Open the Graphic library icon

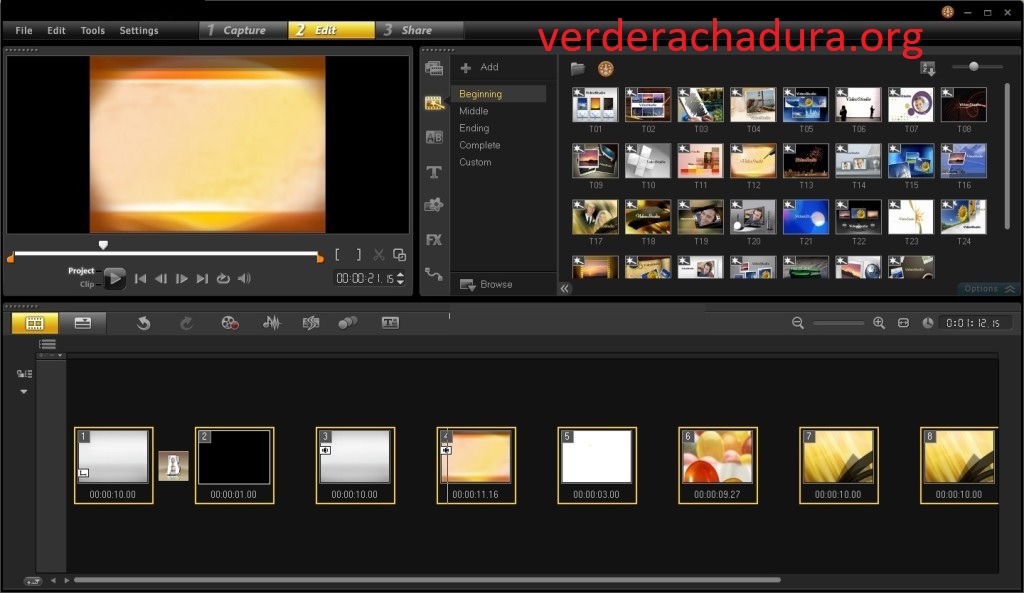click(434, 205)
